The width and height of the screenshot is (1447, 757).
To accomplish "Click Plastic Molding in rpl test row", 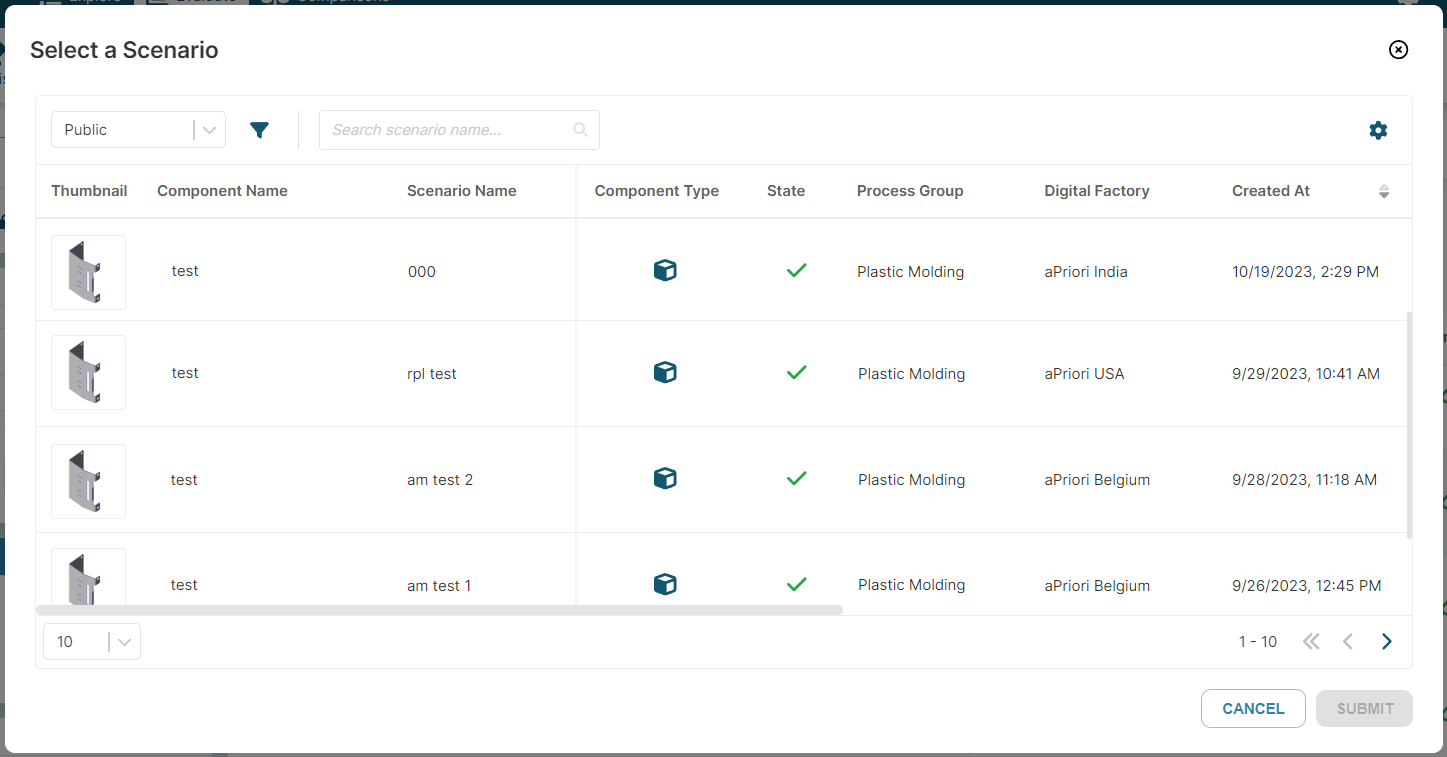I will point(912,374).
